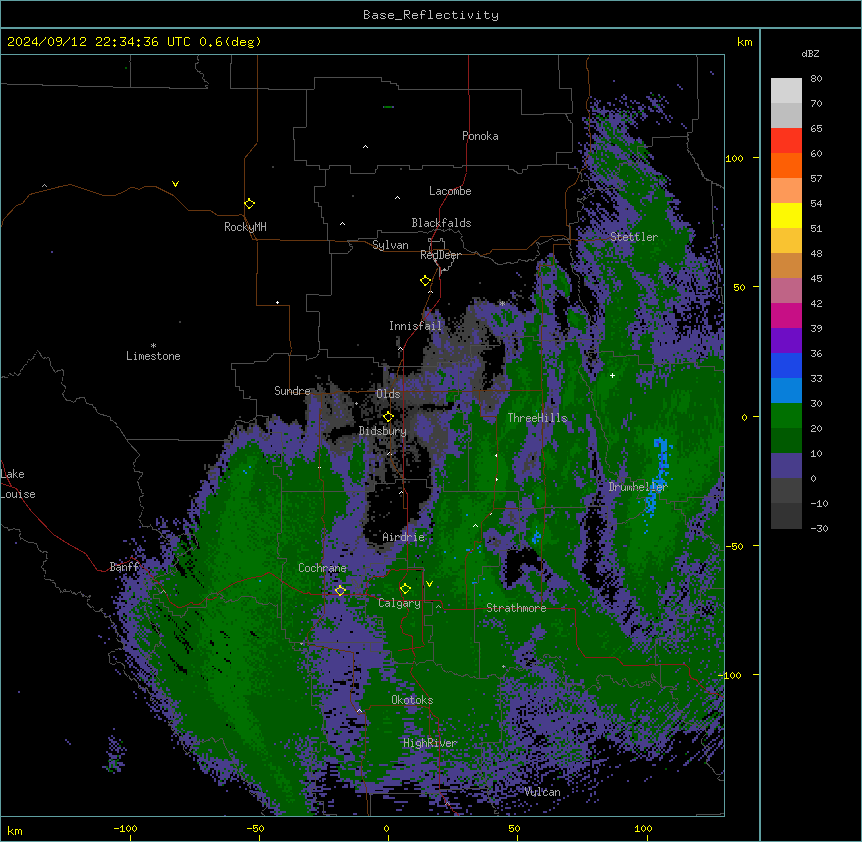Click the yellow station marker south of RedDeer
The image size is (862, 842).
pyautogui.click(x=425, y=281)
